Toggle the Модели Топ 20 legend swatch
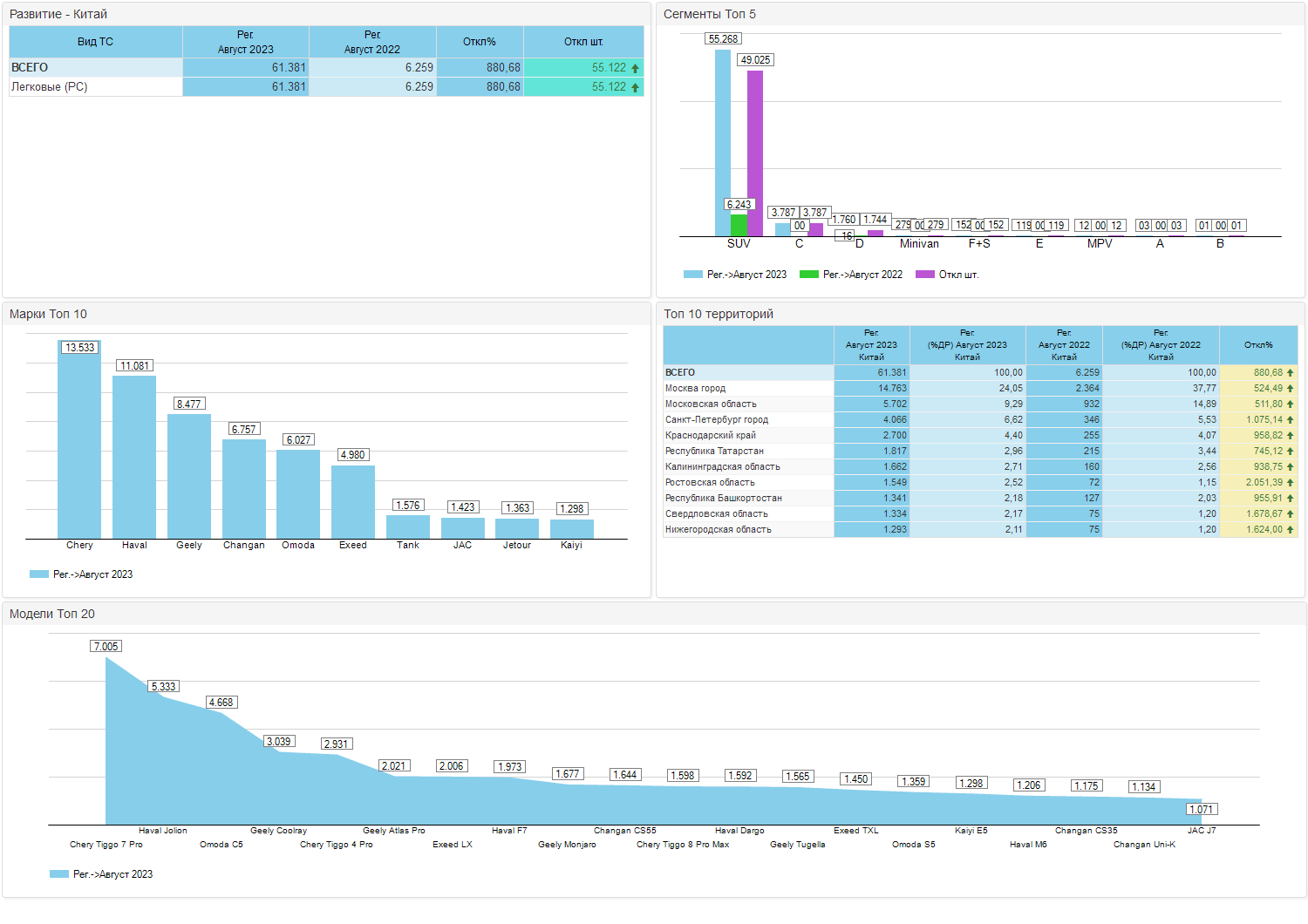Screen dimensions: 1308x924 click(59, 874)
